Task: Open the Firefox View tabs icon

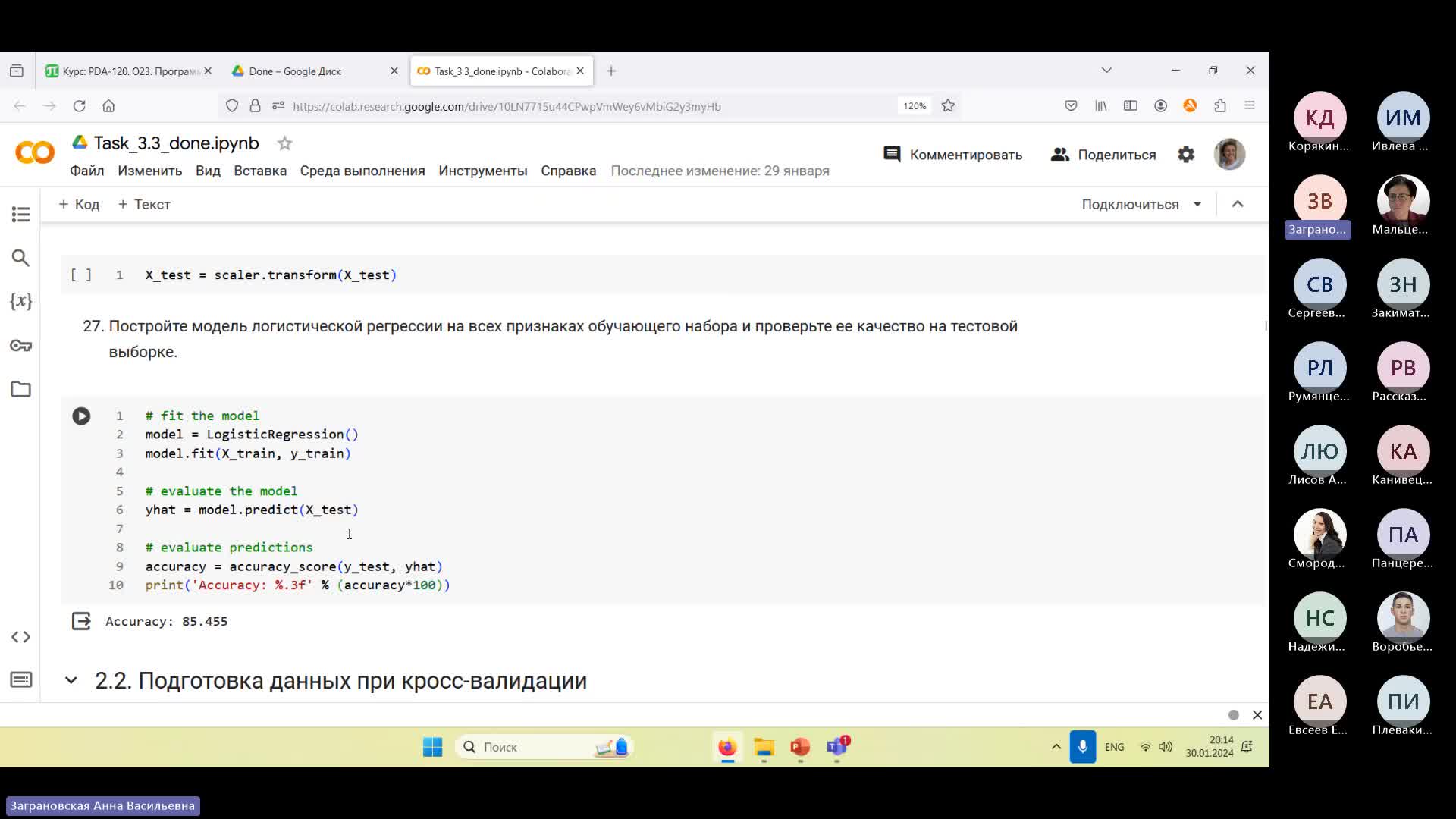Action: pos(17,71)
